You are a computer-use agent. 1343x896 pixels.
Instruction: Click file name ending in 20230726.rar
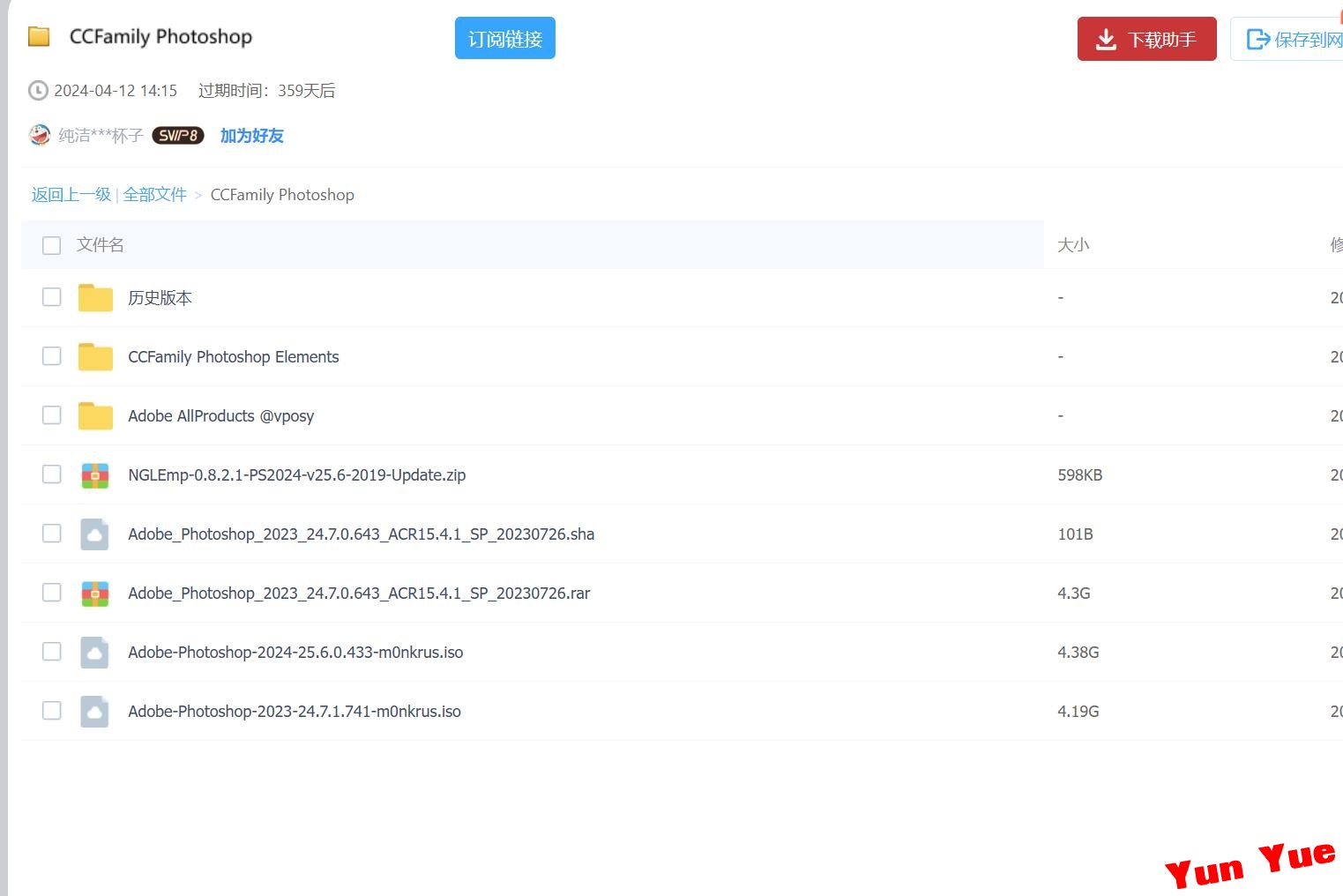[359, 594]
